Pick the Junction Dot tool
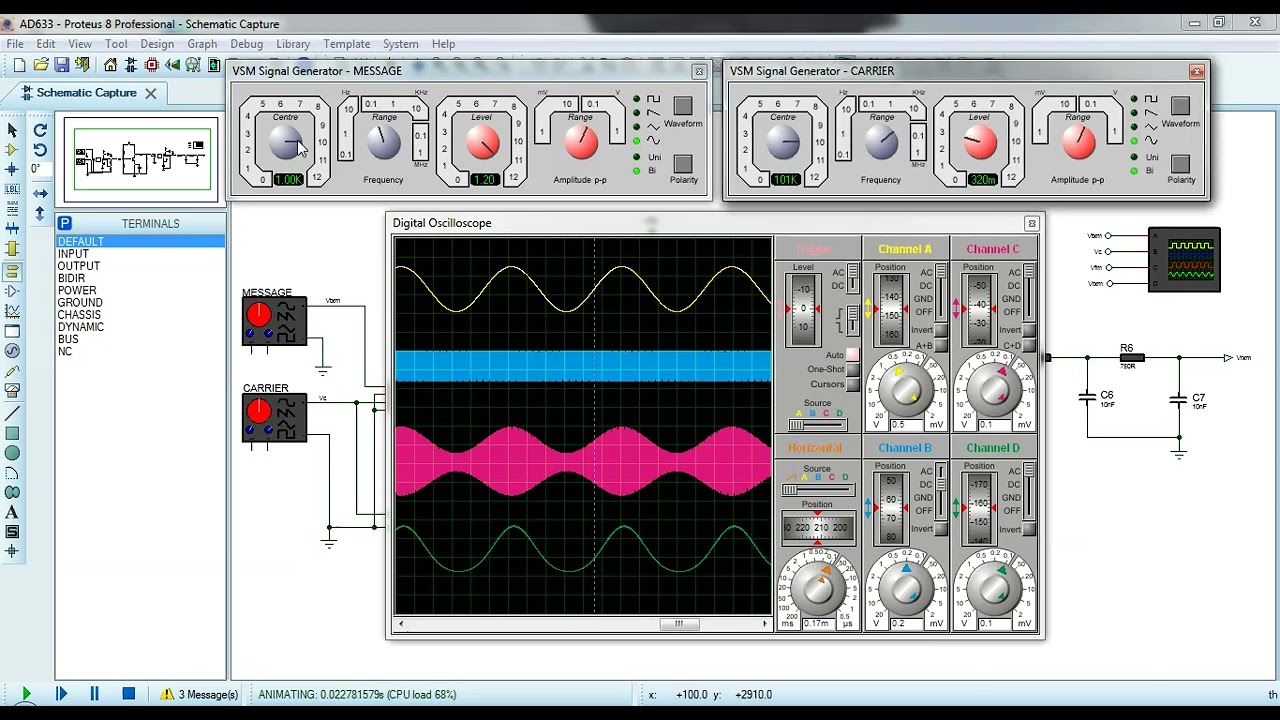 pyautogui.click(x=12, y=170)
